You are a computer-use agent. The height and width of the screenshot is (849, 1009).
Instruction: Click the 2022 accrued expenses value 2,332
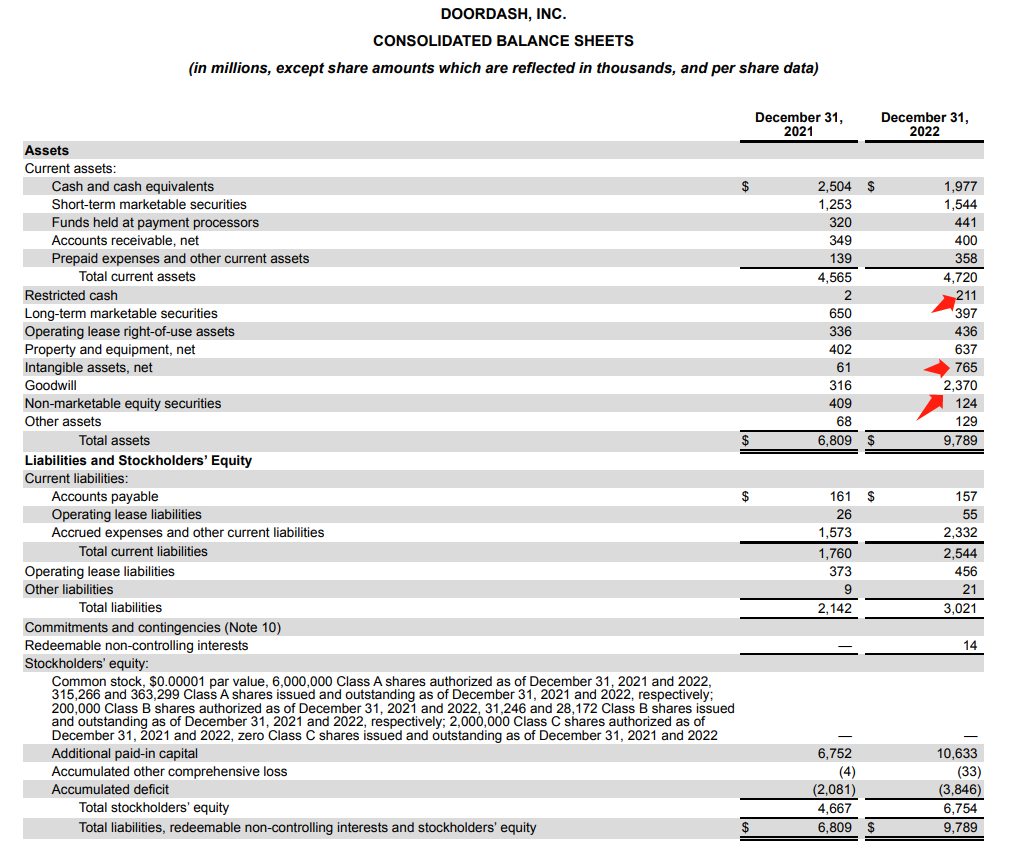coord(961,533)
